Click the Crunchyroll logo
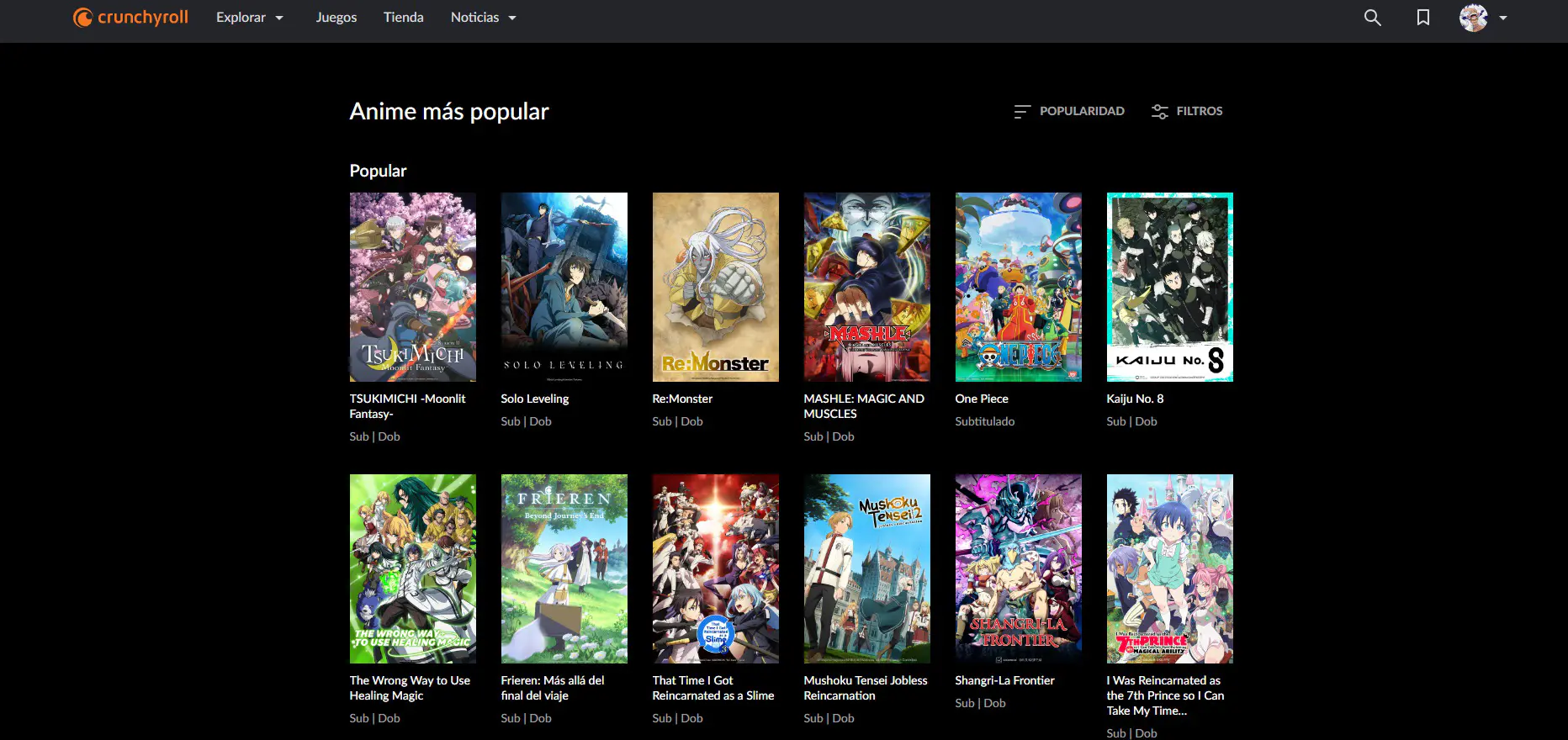The width and height of the screenshot is (1568, 740). tap(130, 17)
